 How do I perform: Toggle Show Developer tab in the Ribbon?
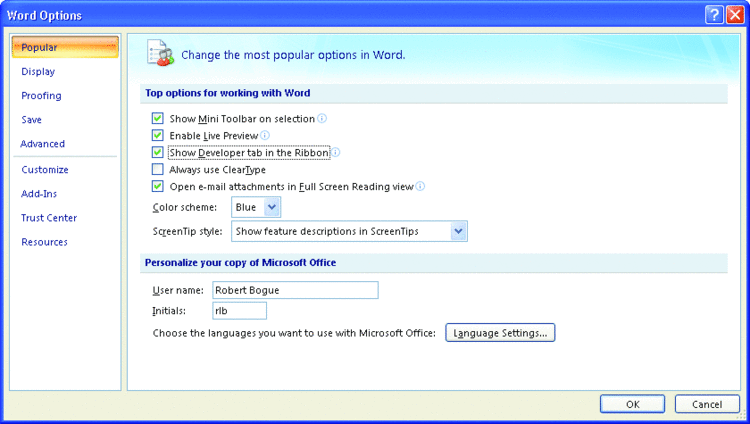(157, 152)
